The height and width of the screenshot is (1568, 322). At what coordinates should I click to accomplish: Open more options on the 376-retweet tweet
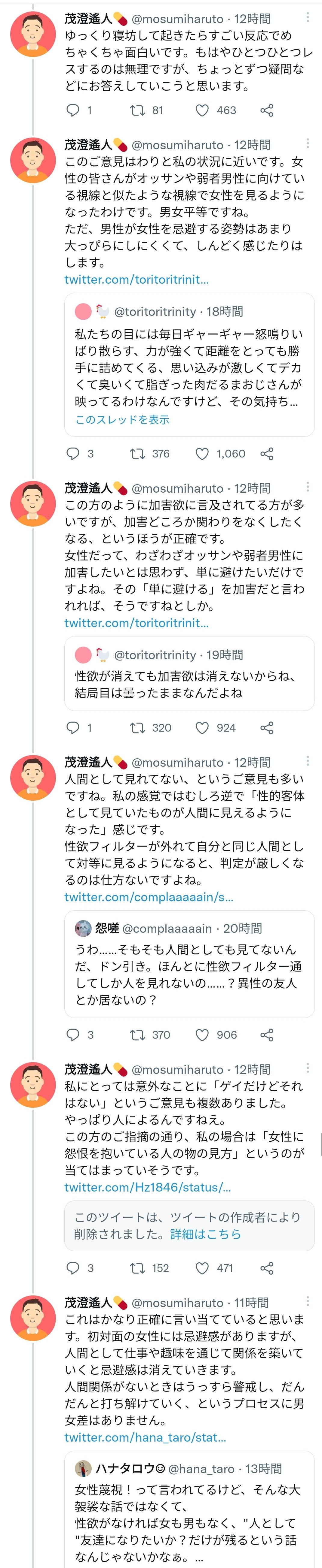307,144
